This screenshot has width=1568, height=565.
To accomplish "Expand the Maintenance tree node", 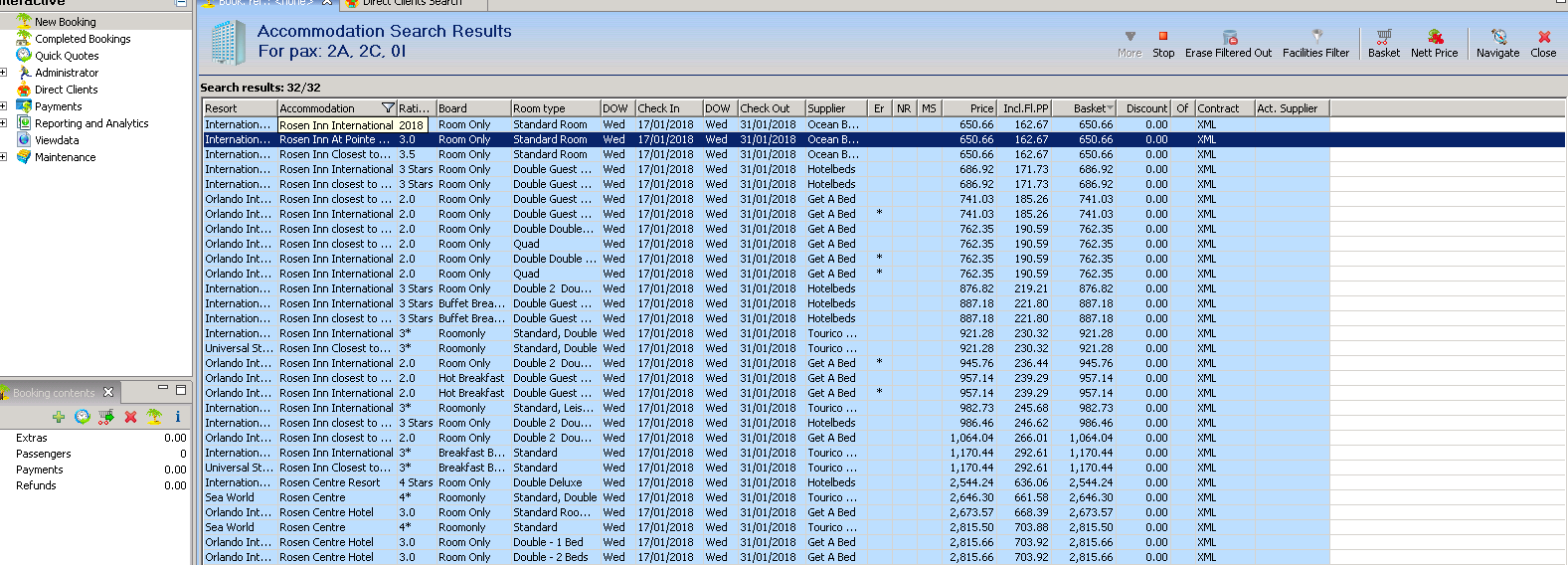I will coord(4,157).
